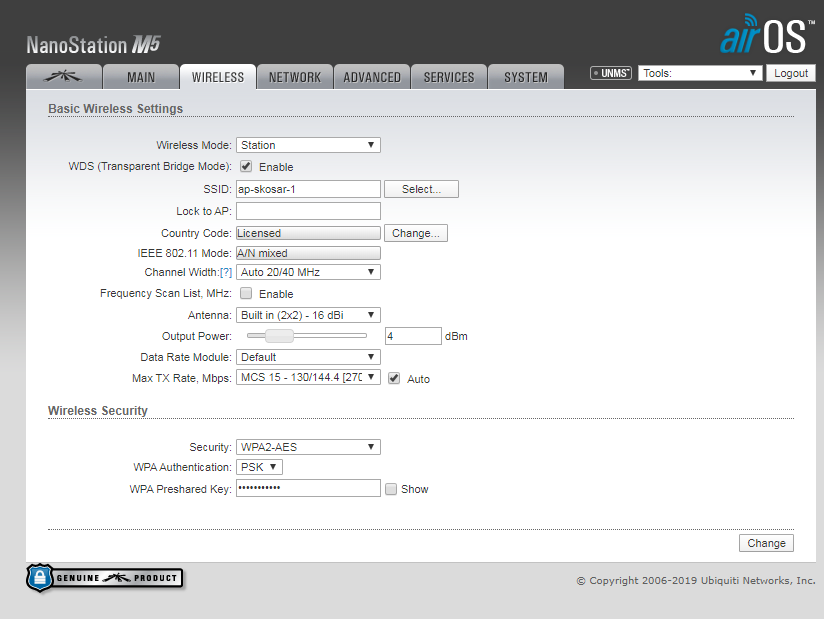Click the WPA Preshared Key field

tap(308, 488)
